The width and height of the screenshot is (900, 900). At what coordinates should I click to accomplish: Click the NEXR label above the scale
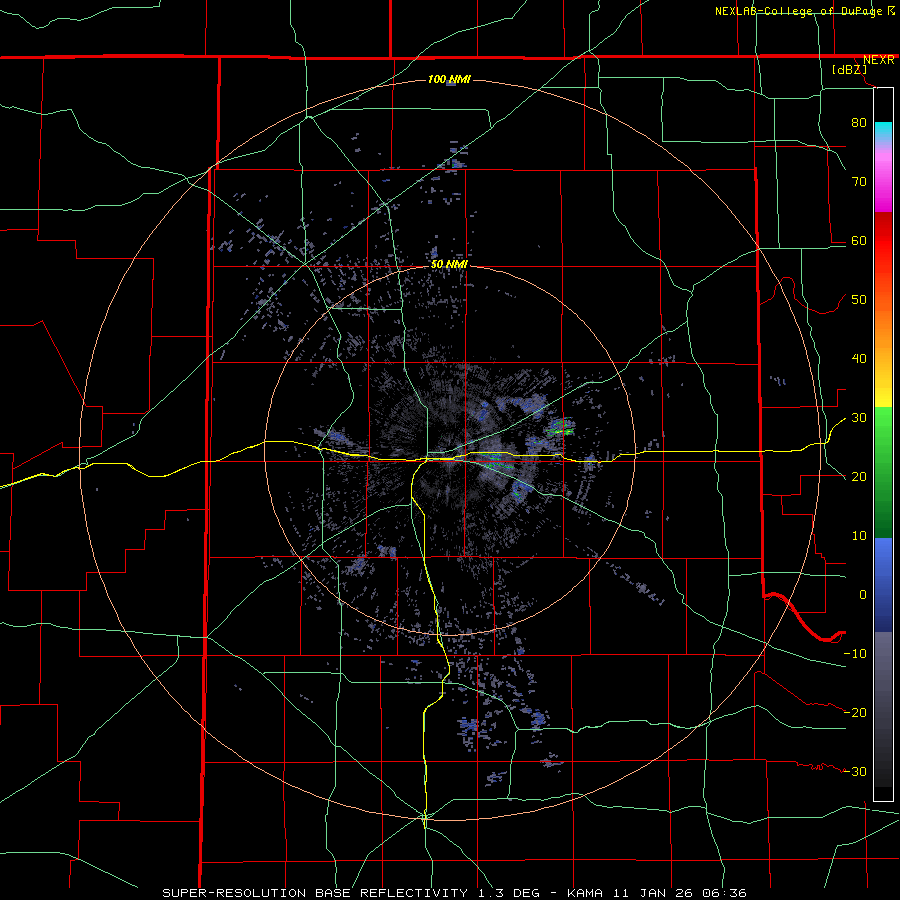(x=878, y=60)
